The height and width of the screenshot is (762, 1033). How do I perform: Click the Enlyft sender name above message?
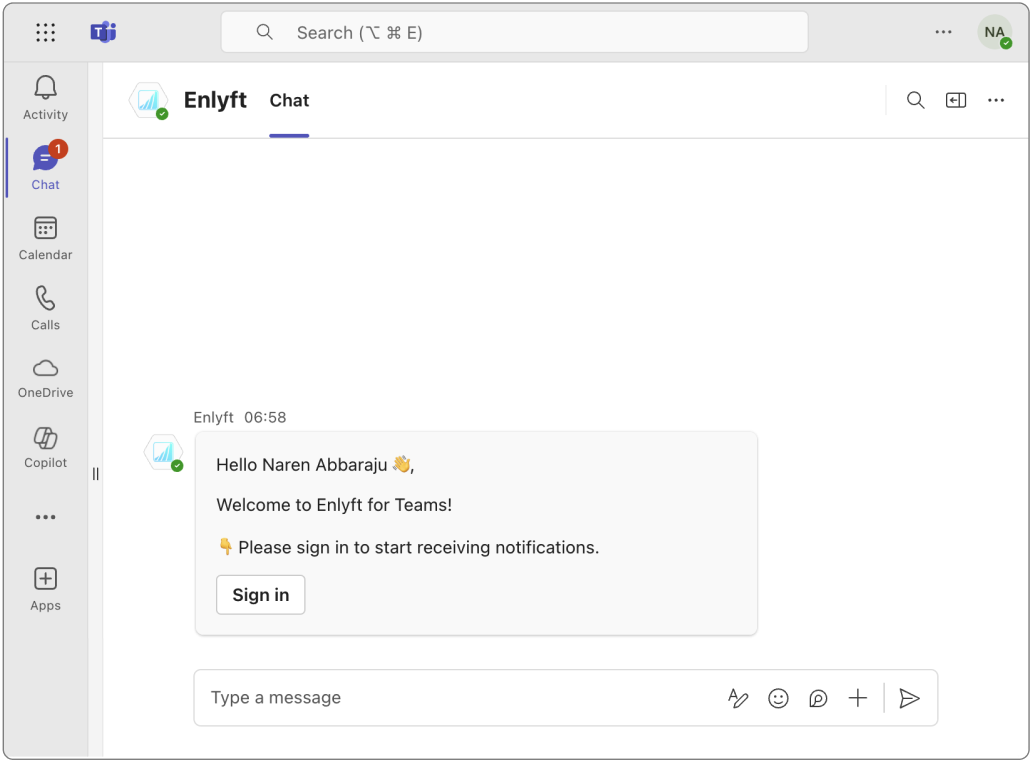[213, 418]
